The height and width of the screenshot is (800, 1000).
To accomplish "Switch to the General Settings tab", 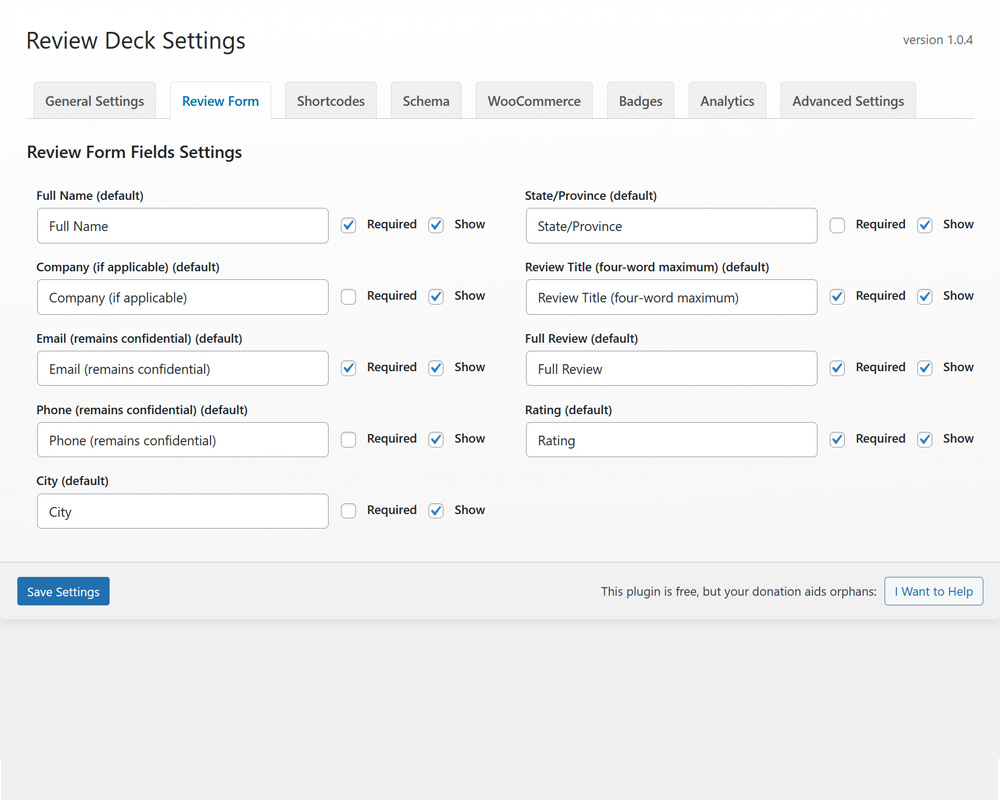I will tap(94, 100).
